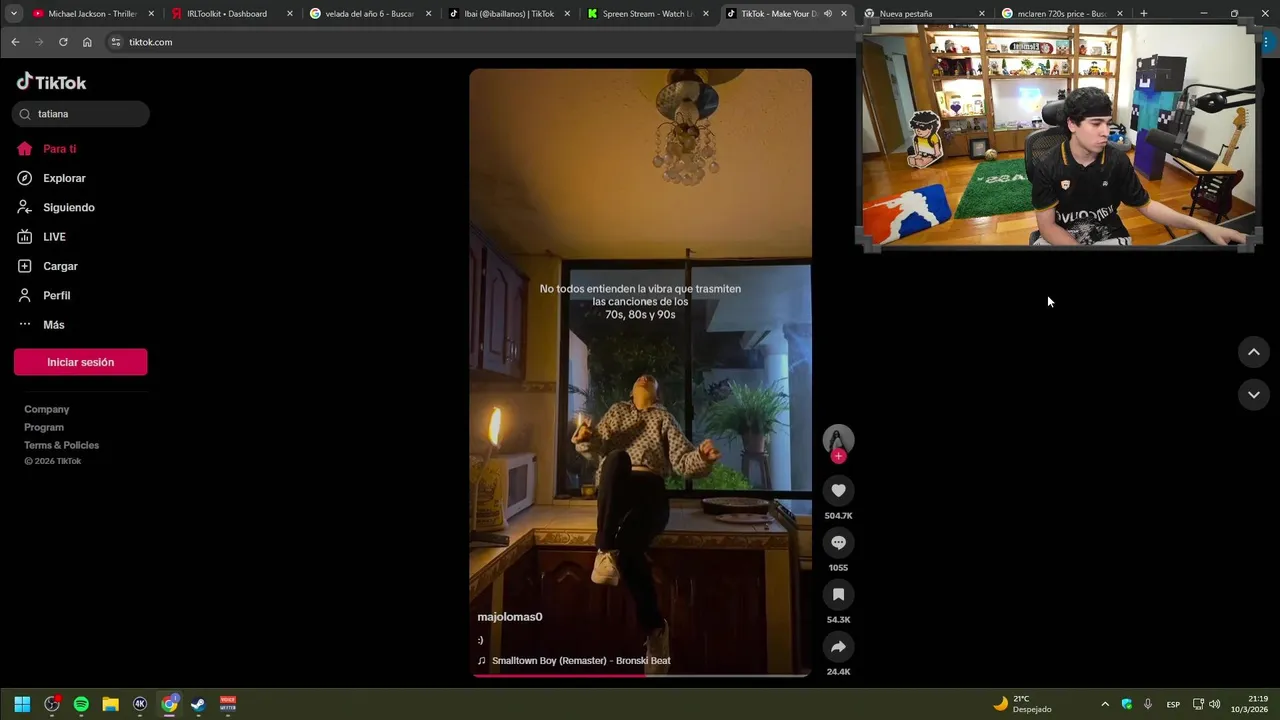Close the Spreen Stream tab
1280x720 pixels.
pyautogui.click(x=705, y=14)
